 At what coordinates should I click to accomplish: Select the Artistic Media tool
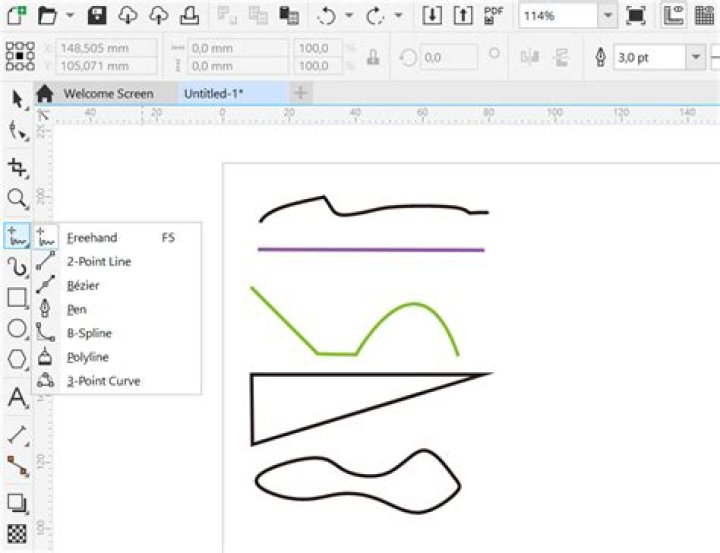17,266
